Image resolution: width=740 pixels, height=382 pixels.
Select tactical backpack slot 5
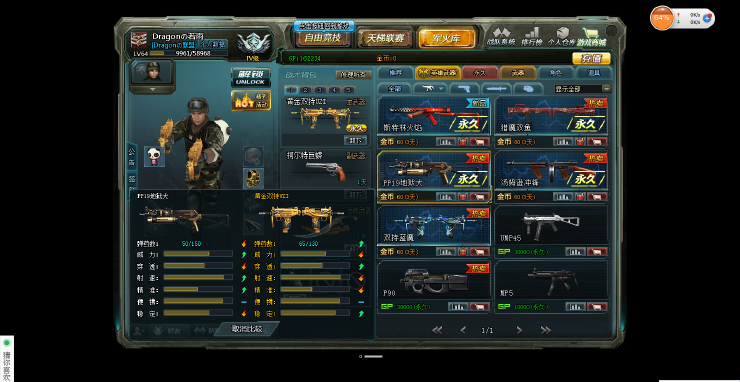349,90
